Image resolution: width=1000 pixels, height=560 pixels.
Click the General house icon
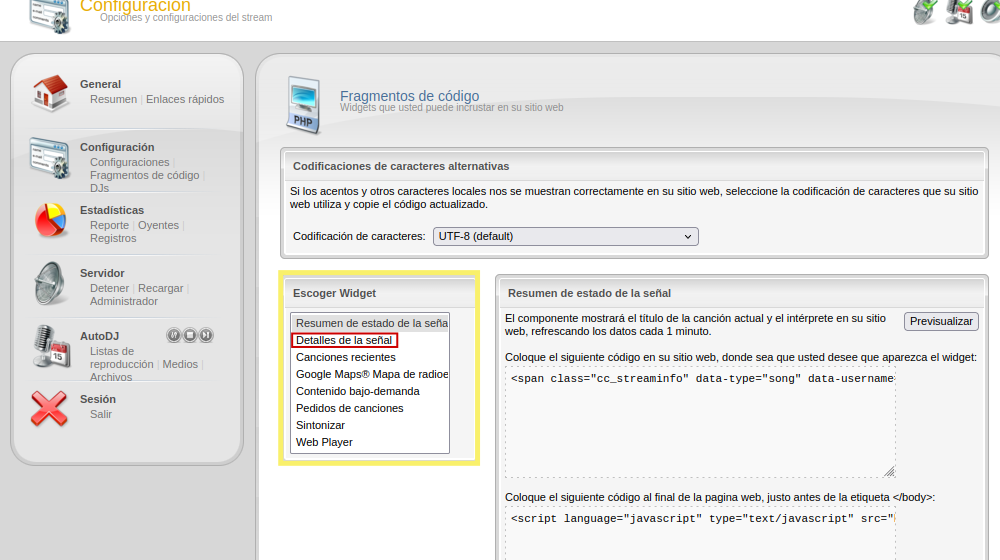click(49, 93)
